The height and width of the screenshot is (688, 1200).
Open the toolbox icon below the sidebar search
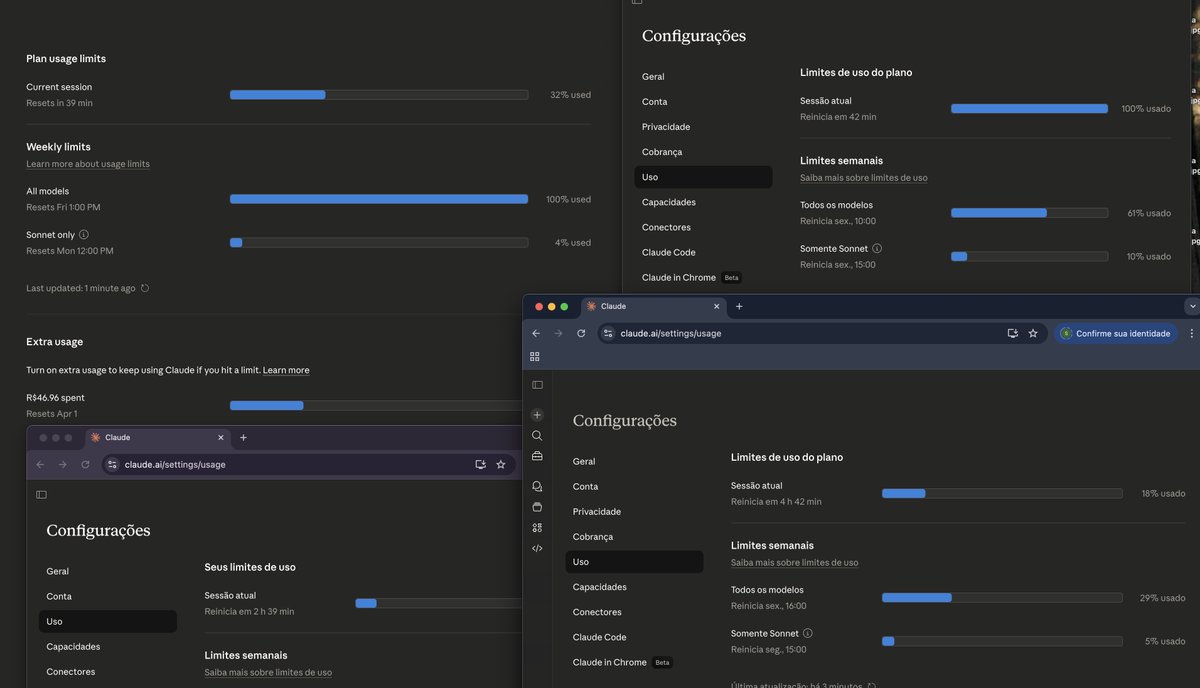click(537, 456)
